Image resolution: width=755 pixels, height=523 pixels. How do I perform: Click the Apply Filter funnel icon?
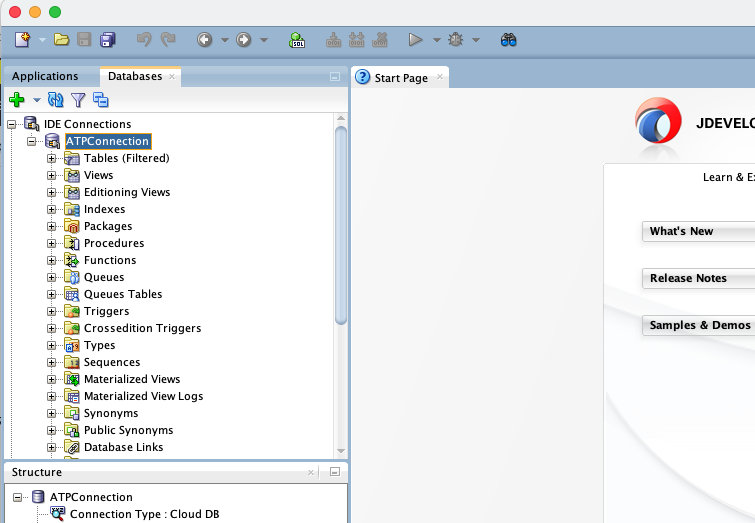(78, 100)
